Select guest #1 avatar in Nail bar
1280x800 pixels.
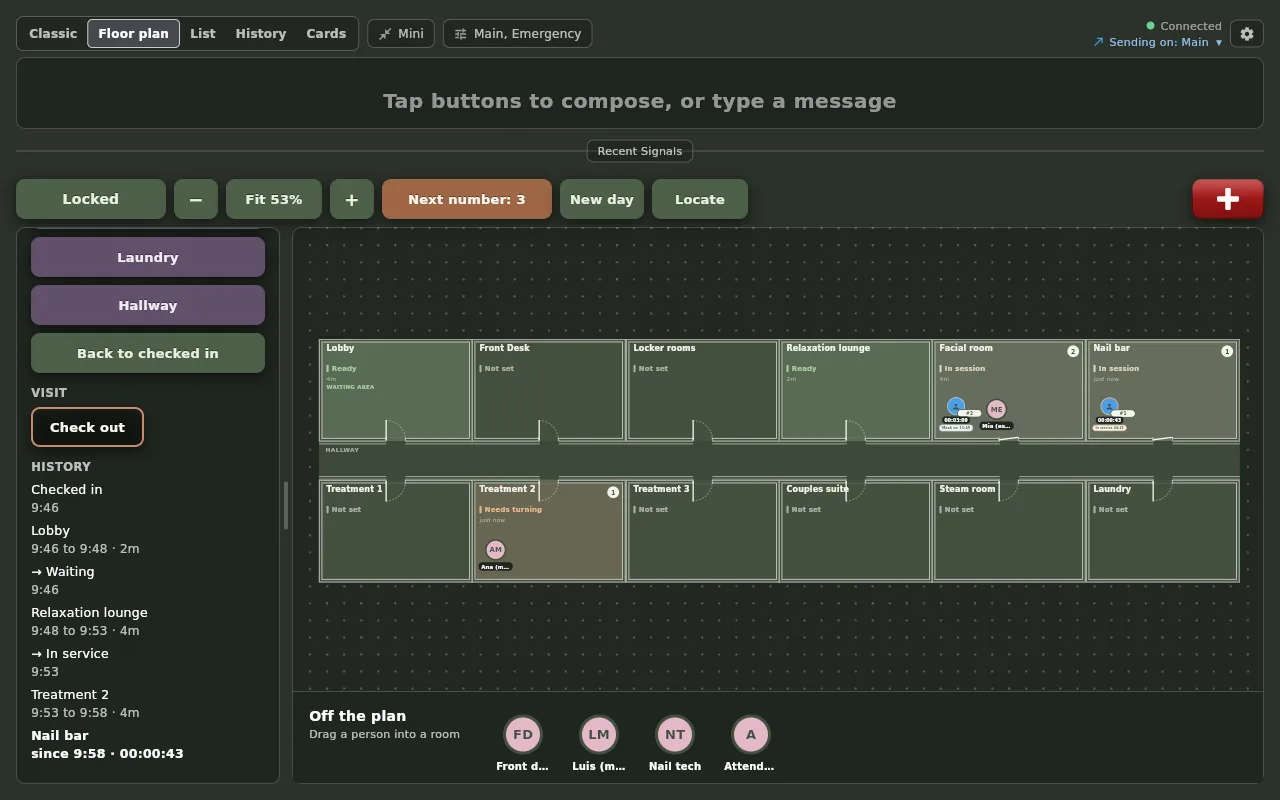[x=1109, y=406]
